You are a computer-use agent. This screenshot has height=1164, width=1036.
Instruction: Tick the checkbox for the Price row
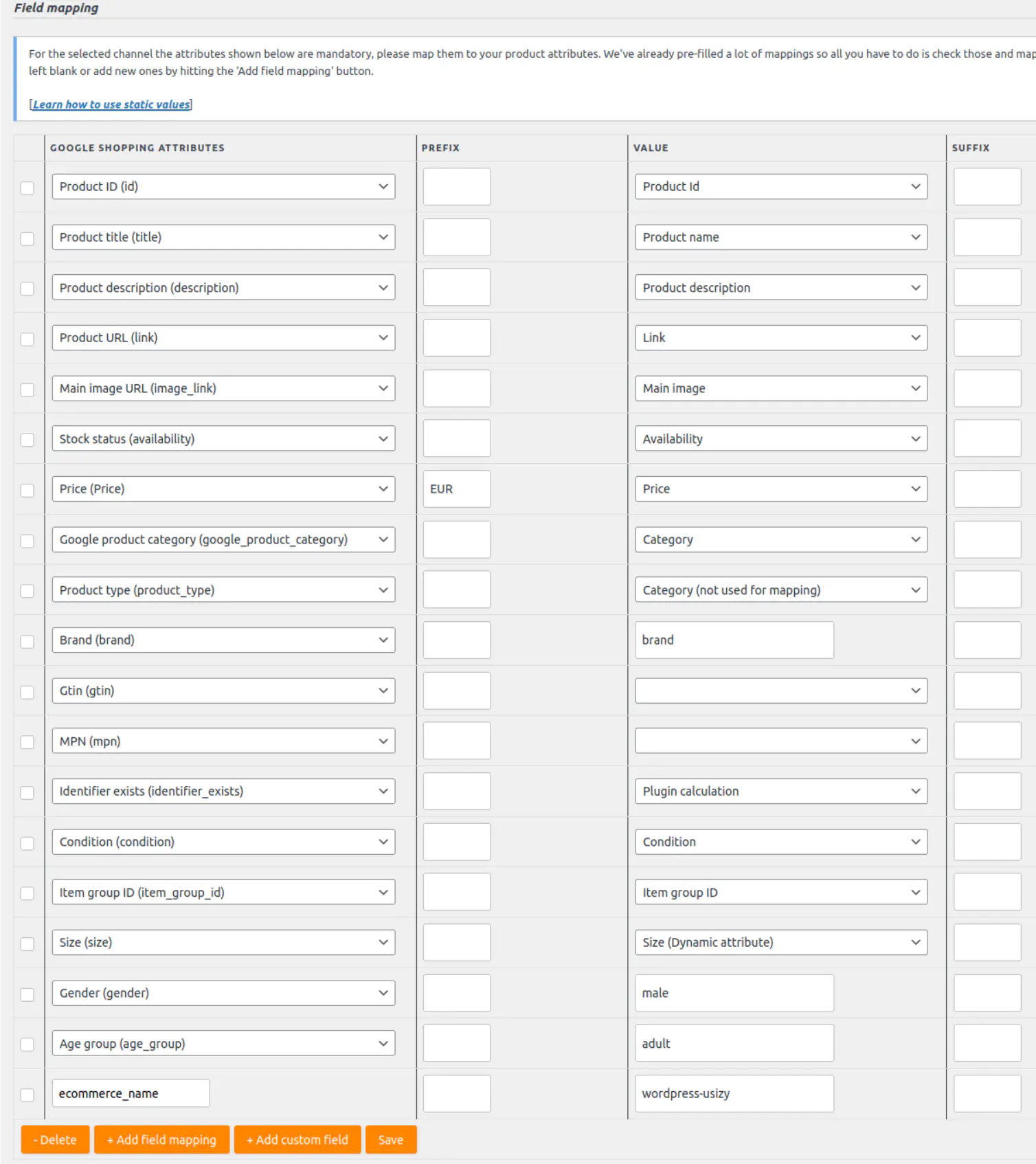[x=27, y=490]
